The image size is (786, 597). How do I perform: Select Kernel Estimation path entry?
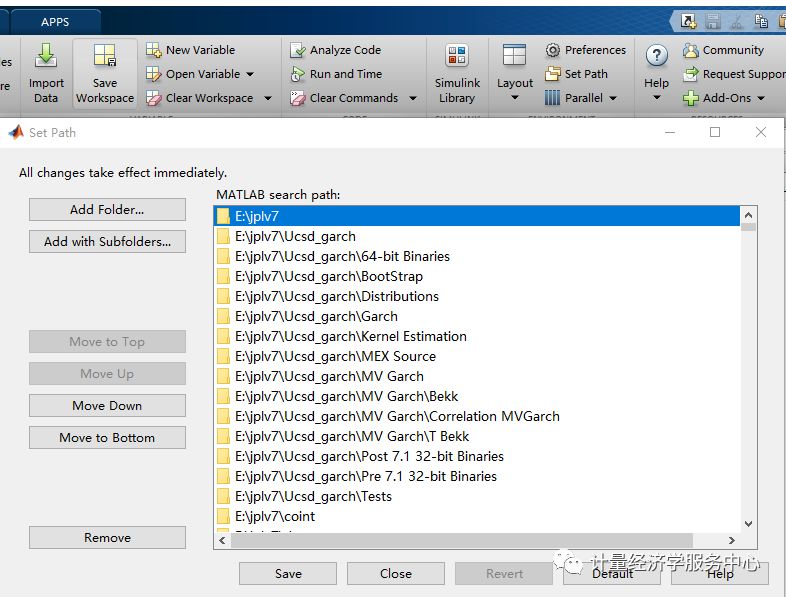tap(477, 336)
